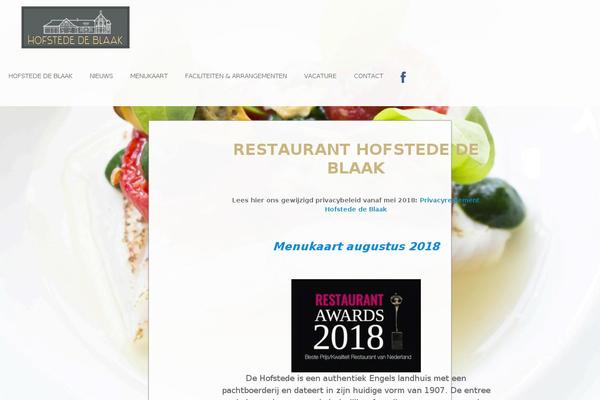
Task: Select Menukaart in the navigation bar
Action: point(149,76)
